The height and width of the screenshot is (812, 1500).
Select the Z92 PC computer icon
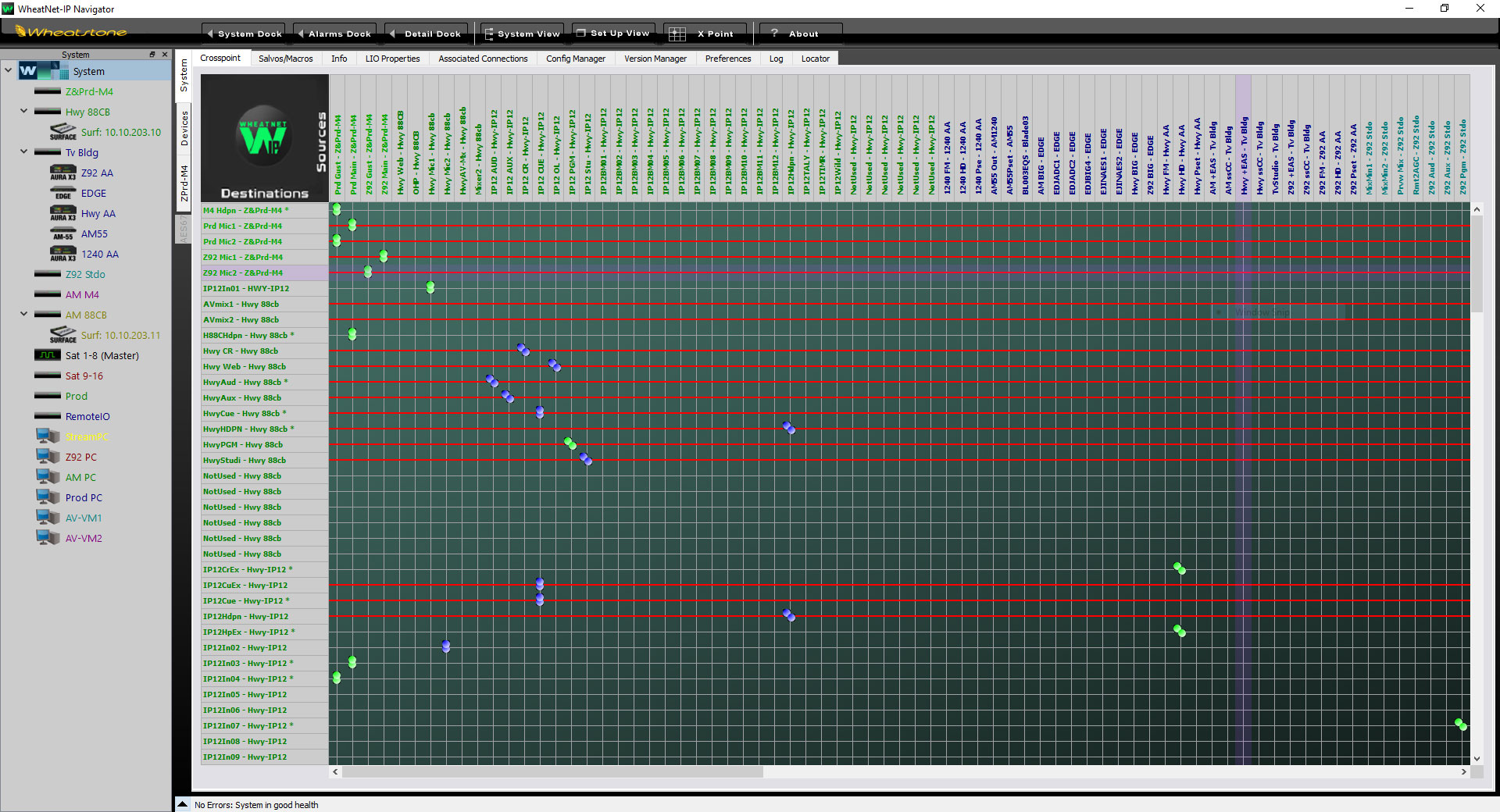point(48,457)
